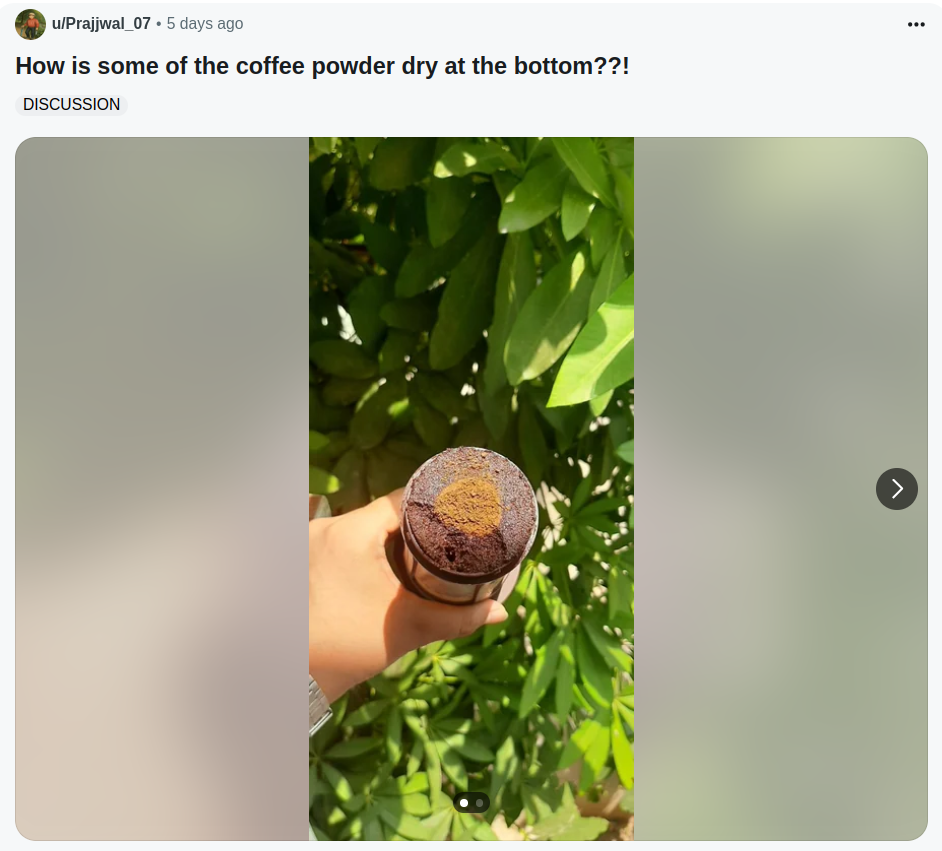Select the second carousel dot indicator
Viewport: 942px width, 851px height.
[x=479, y=803]
